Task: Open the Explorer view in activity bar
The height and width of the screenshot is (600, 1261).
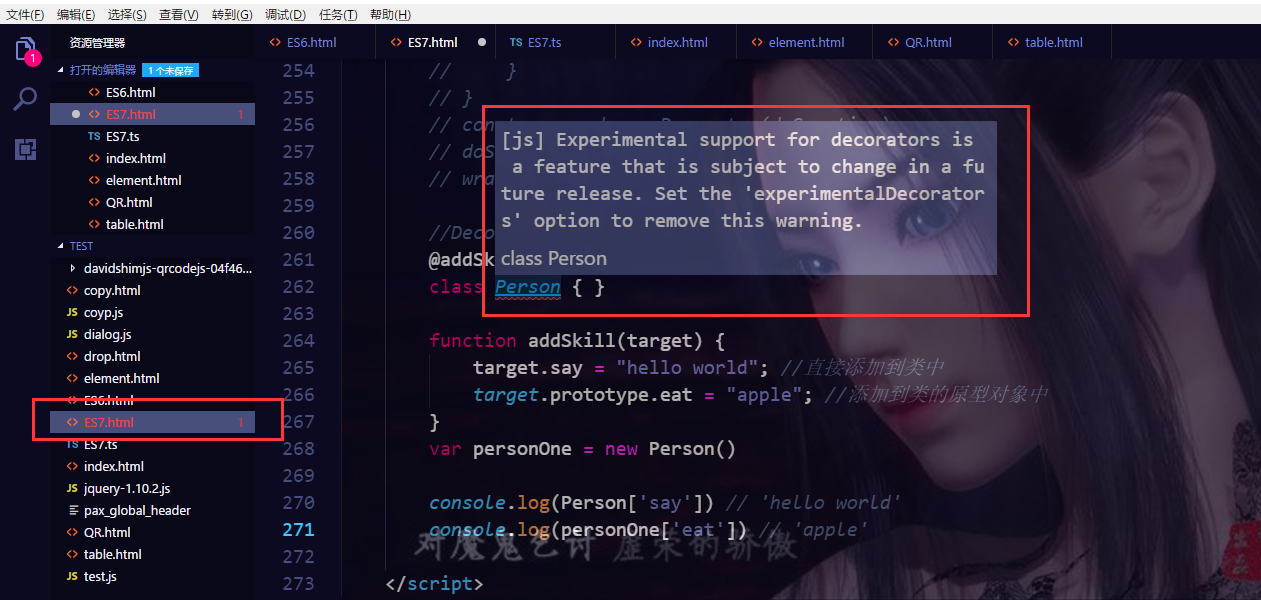Action: (x=25, y=49)
